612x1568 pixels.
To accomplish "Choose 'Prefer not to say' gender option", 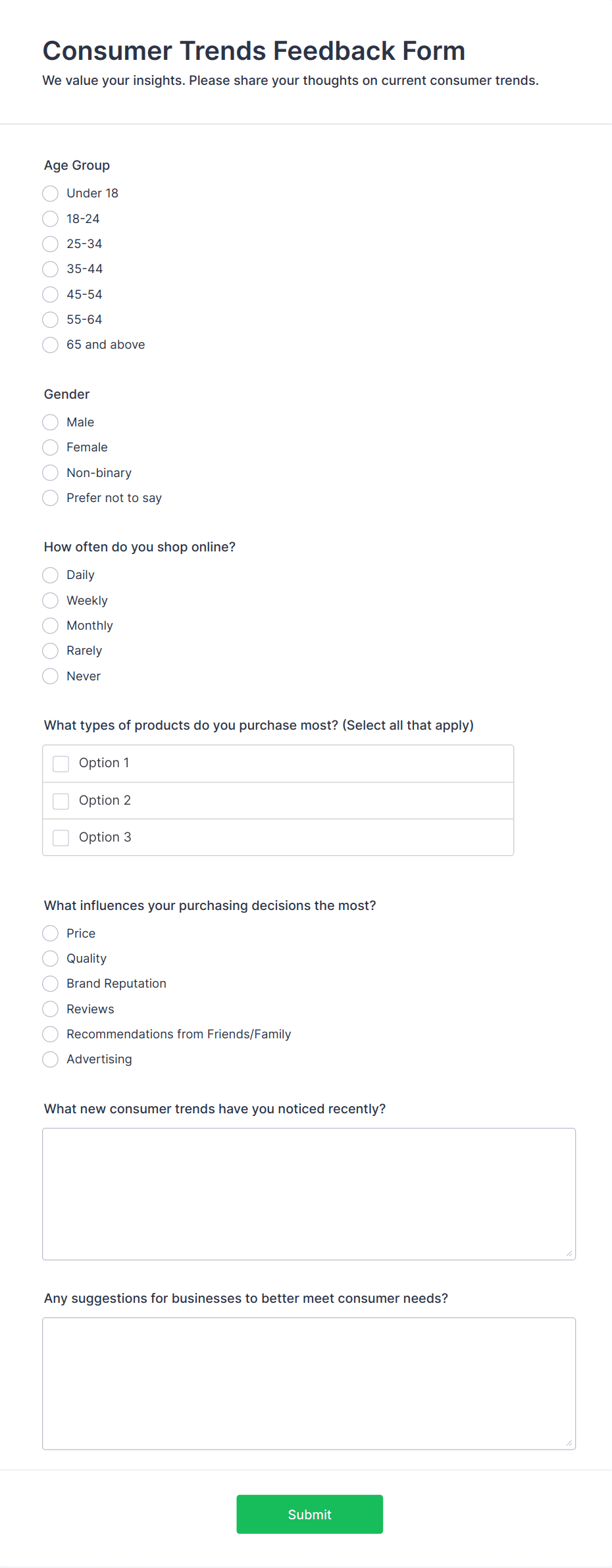I will pos(51,498).
